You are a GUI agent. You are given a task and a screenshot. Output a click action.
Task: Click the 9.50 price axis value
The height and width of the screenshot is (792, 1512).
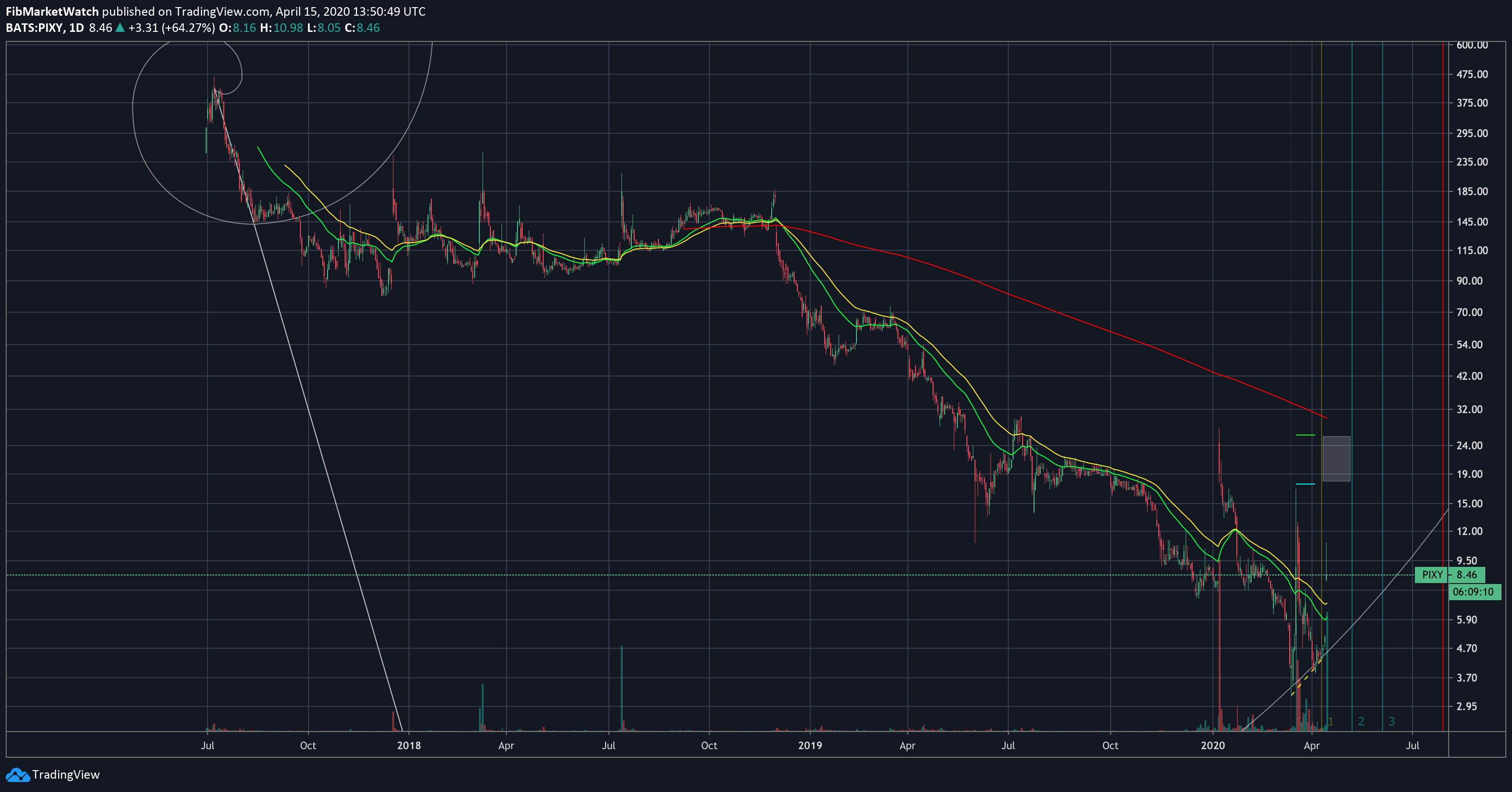pyautogui.click(x=1467, y=562)
